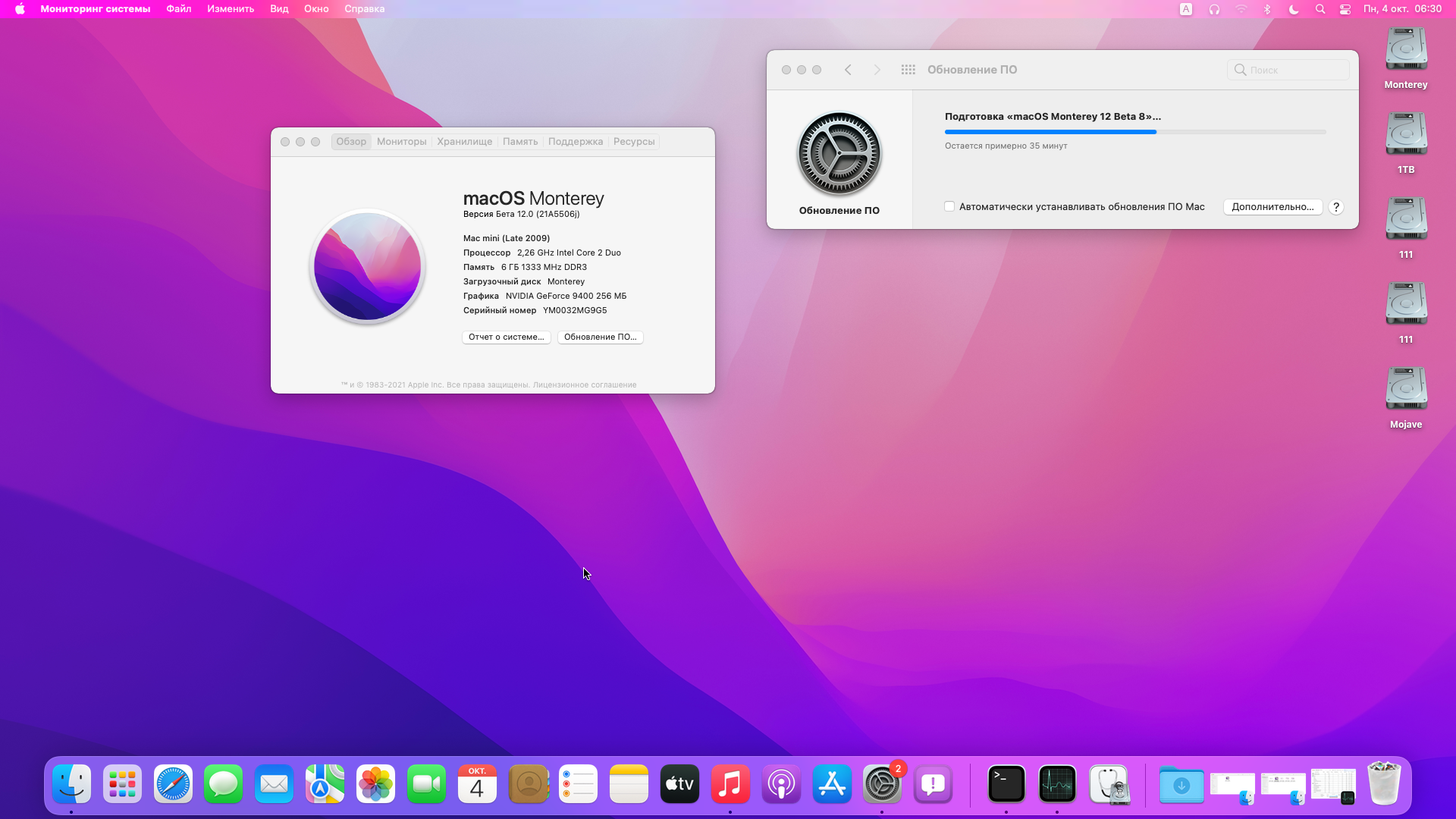Viewport: 1456px width, 819px height.
Task: Show all preferences grid icon
Action: tap(908, 70)
